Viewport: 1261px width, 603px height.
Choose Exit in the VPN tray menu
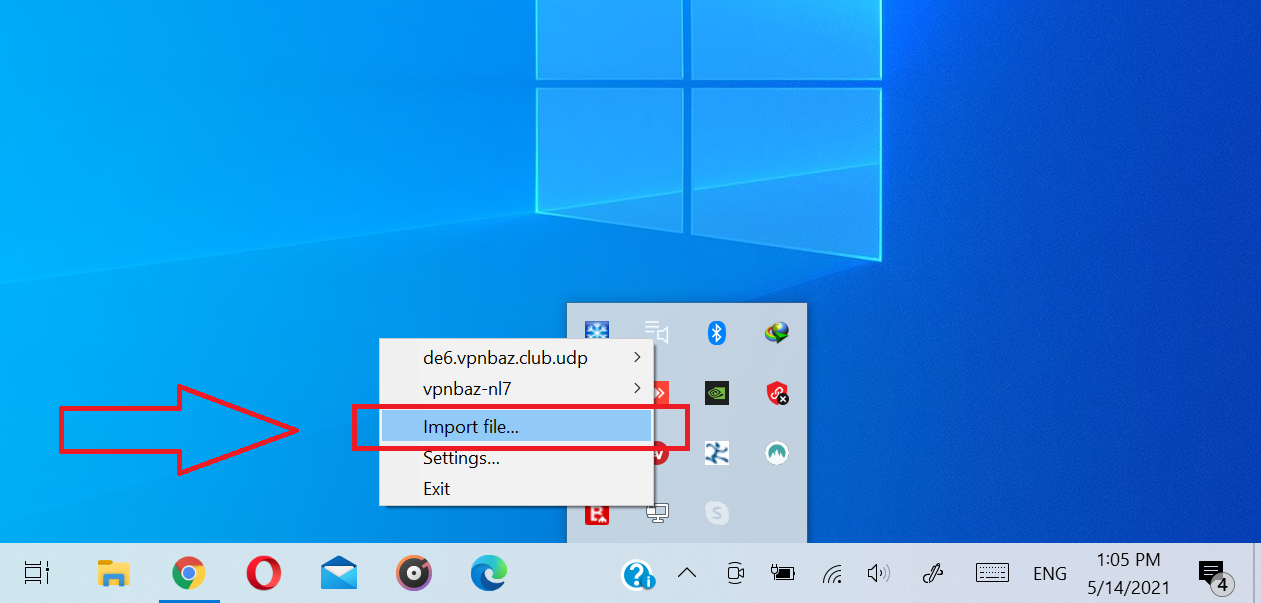[x=436, y=489]
